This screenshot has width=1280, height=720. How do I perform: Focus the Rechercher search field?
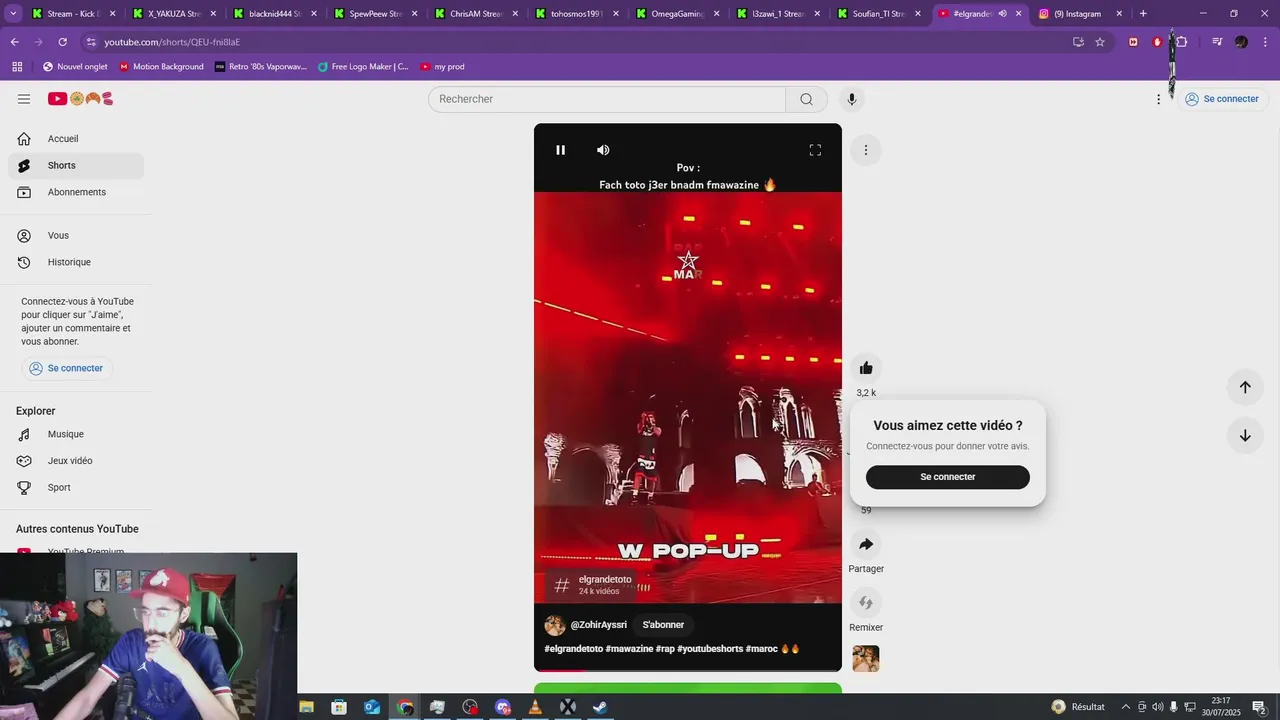pos(607,99)
